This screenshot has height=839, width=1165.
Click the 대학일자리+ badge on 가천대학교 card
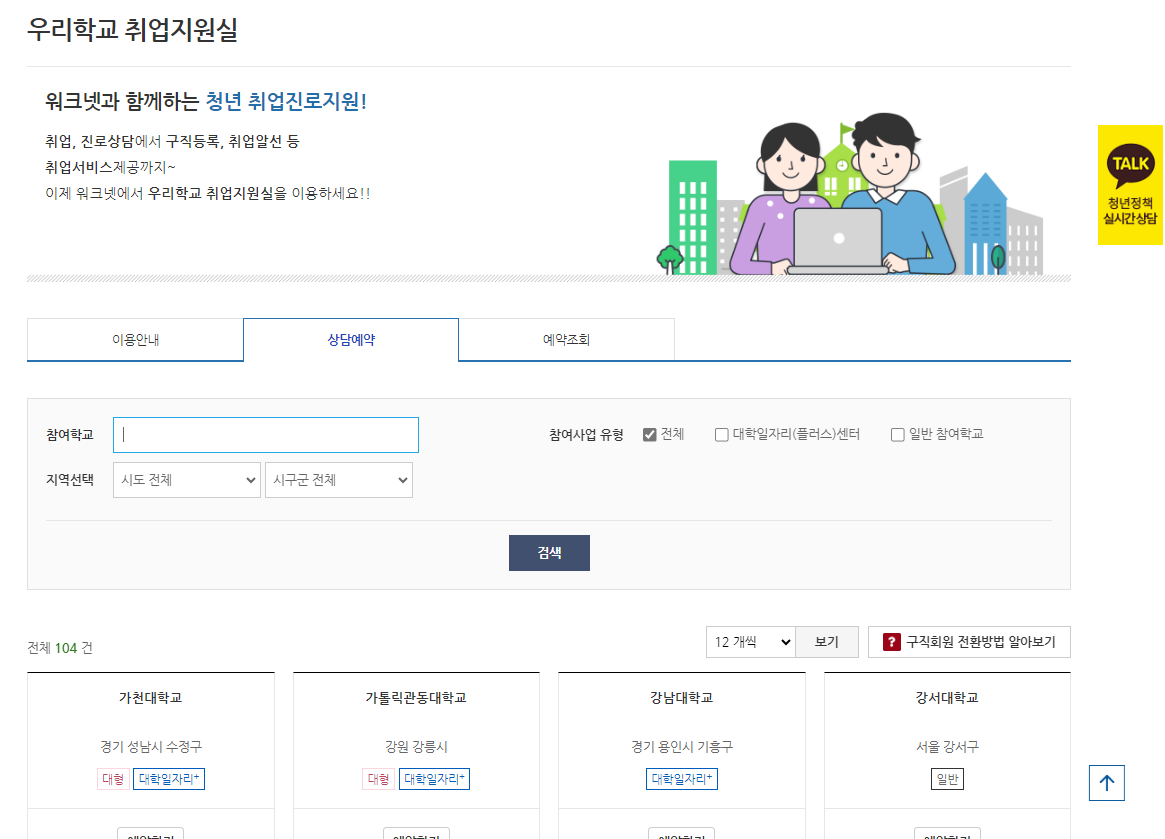click(168, 779)
